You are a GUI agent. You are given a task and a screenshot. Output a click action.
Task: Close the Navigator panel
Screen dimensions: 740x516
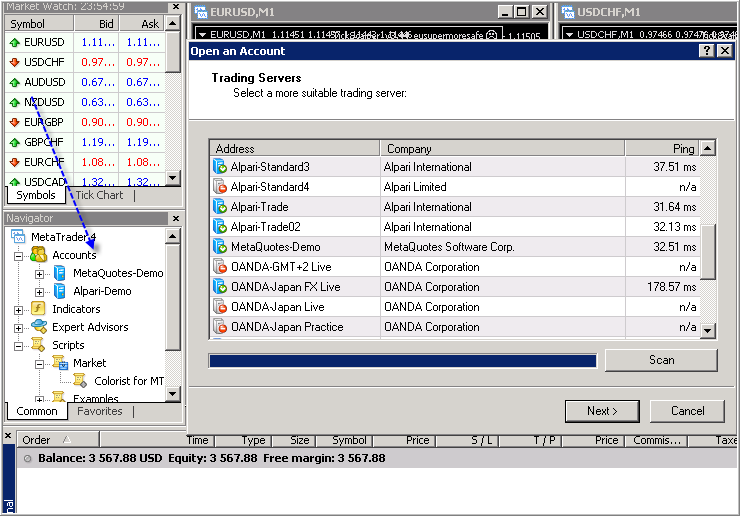coord(176,219)
